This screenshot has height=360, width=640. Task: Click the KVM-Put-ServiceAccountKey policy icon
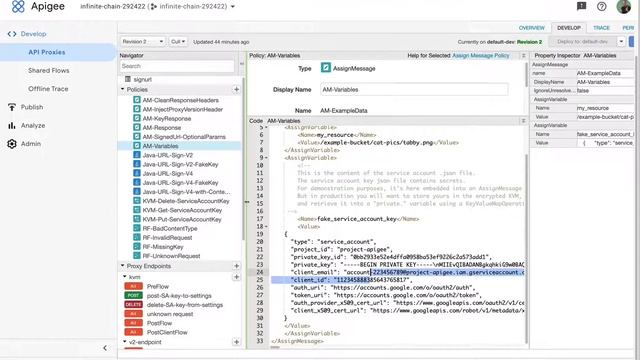137,219
